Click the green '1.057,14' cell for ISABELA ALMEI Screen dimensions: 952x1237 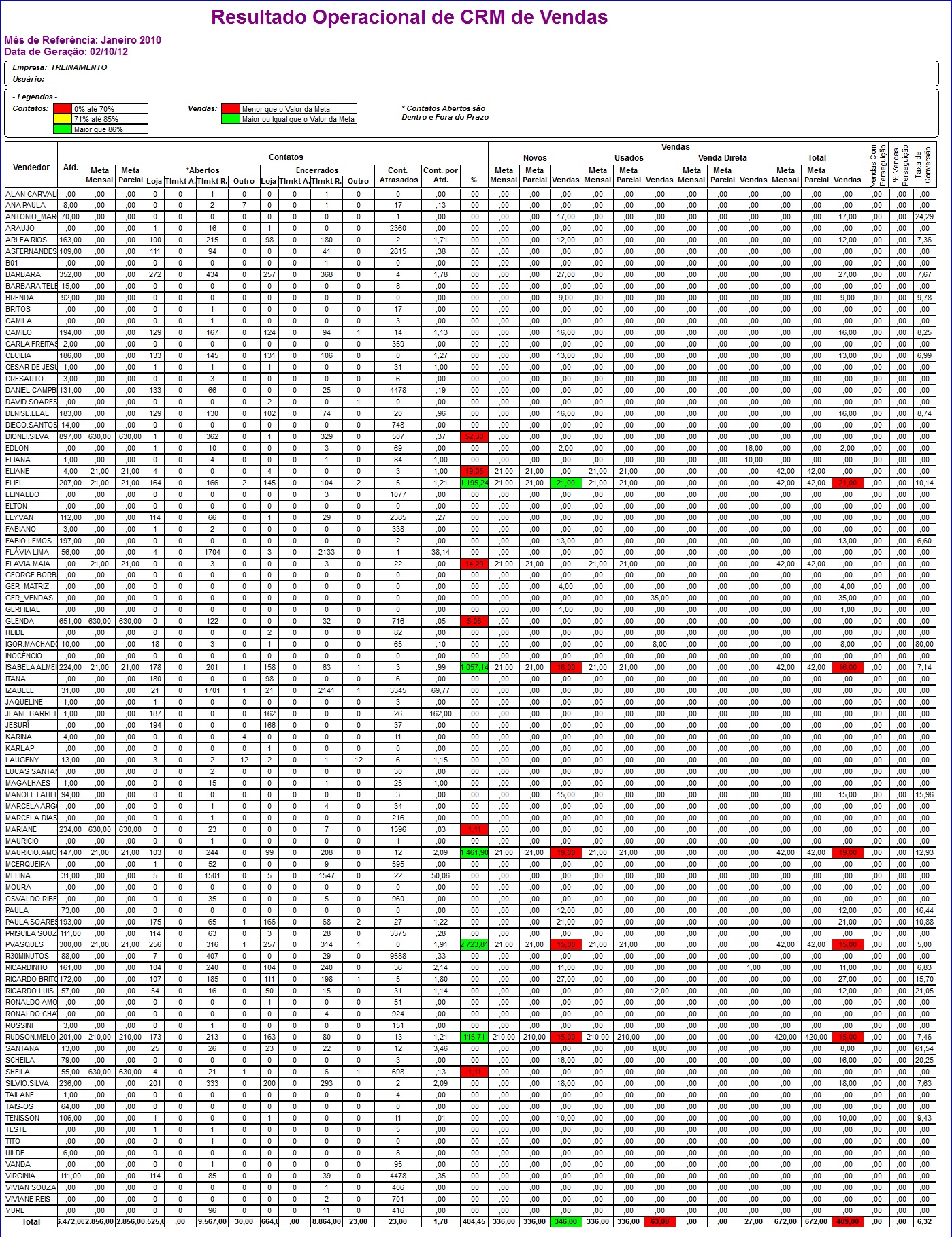474,667
